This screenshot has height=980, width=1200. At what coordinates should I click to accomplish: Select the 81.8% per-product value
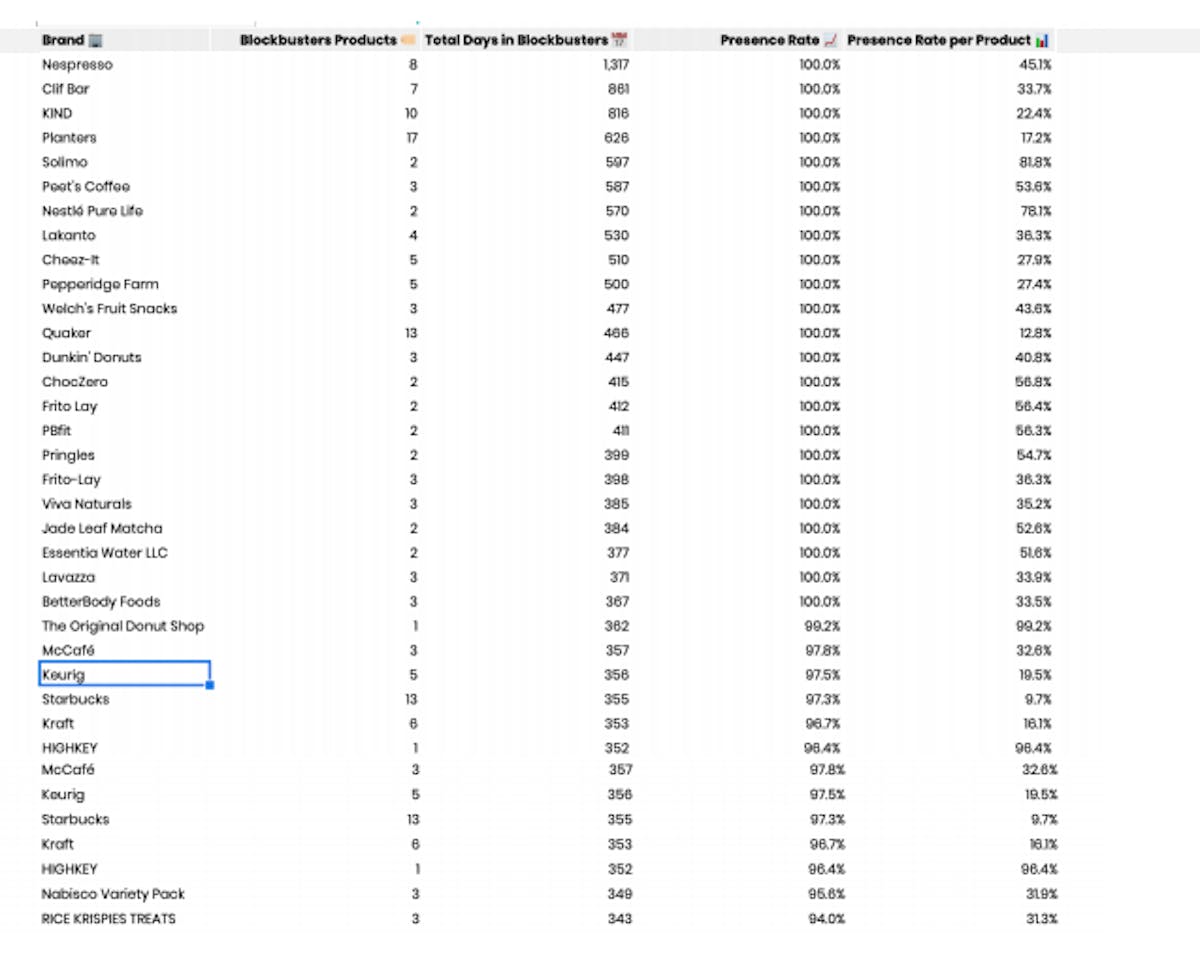coord(1035,162)
